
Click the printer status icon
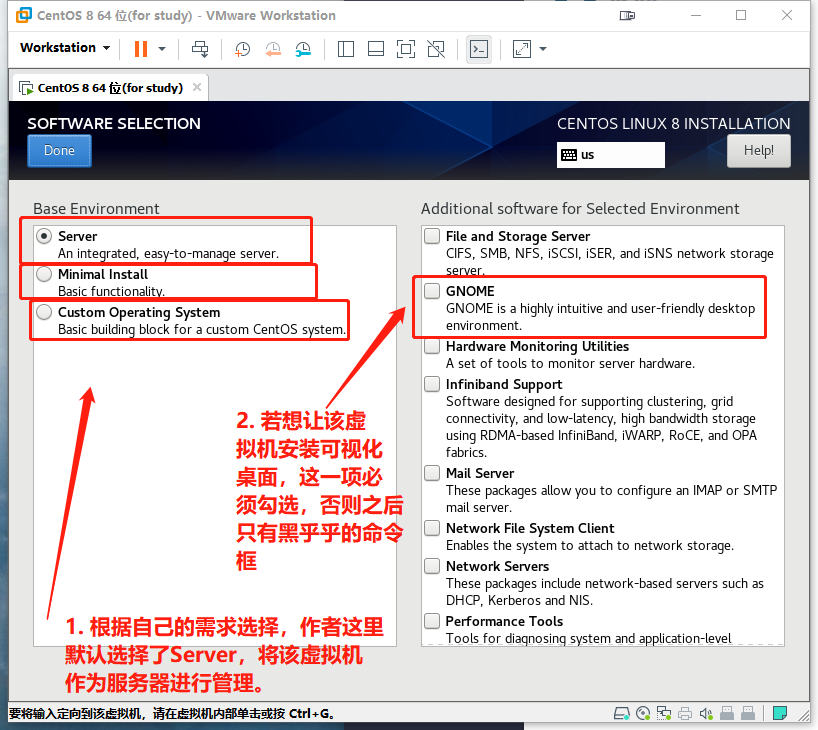[x=685, y=713]
